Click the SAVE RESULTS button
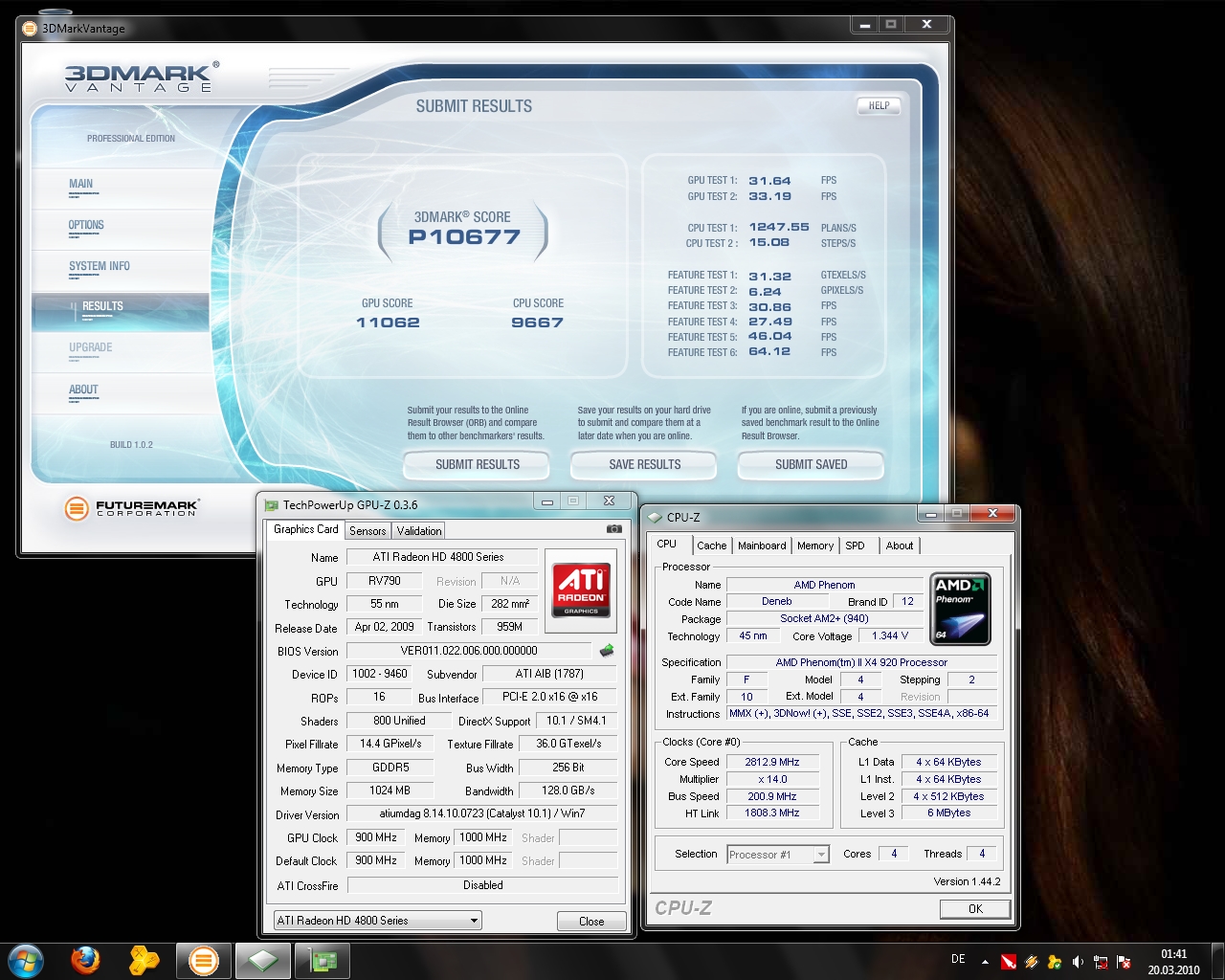 coord(644,465)
